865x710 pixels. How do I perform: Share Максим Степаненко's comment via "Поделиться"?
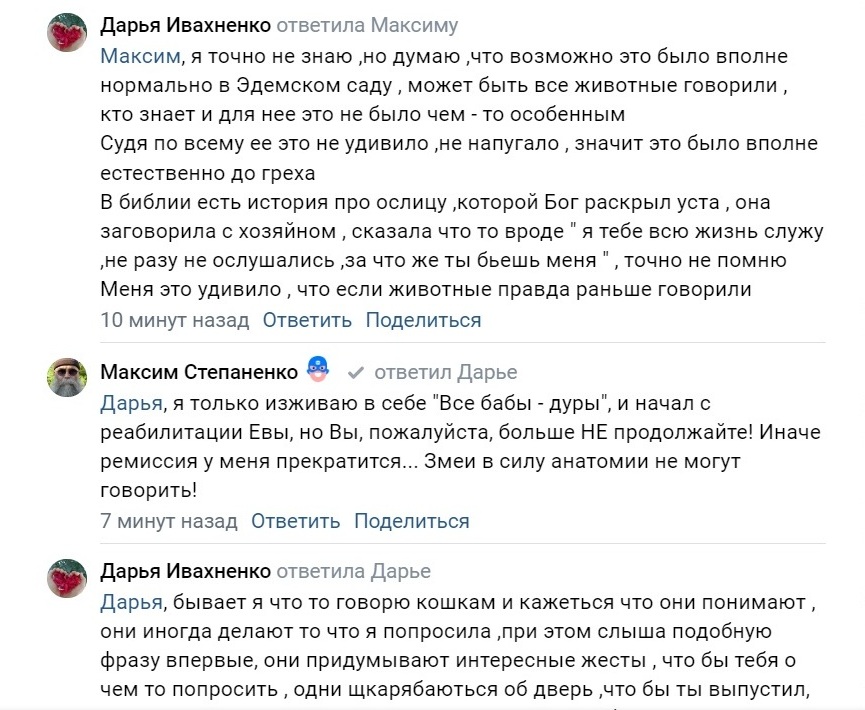pos(411,521)
